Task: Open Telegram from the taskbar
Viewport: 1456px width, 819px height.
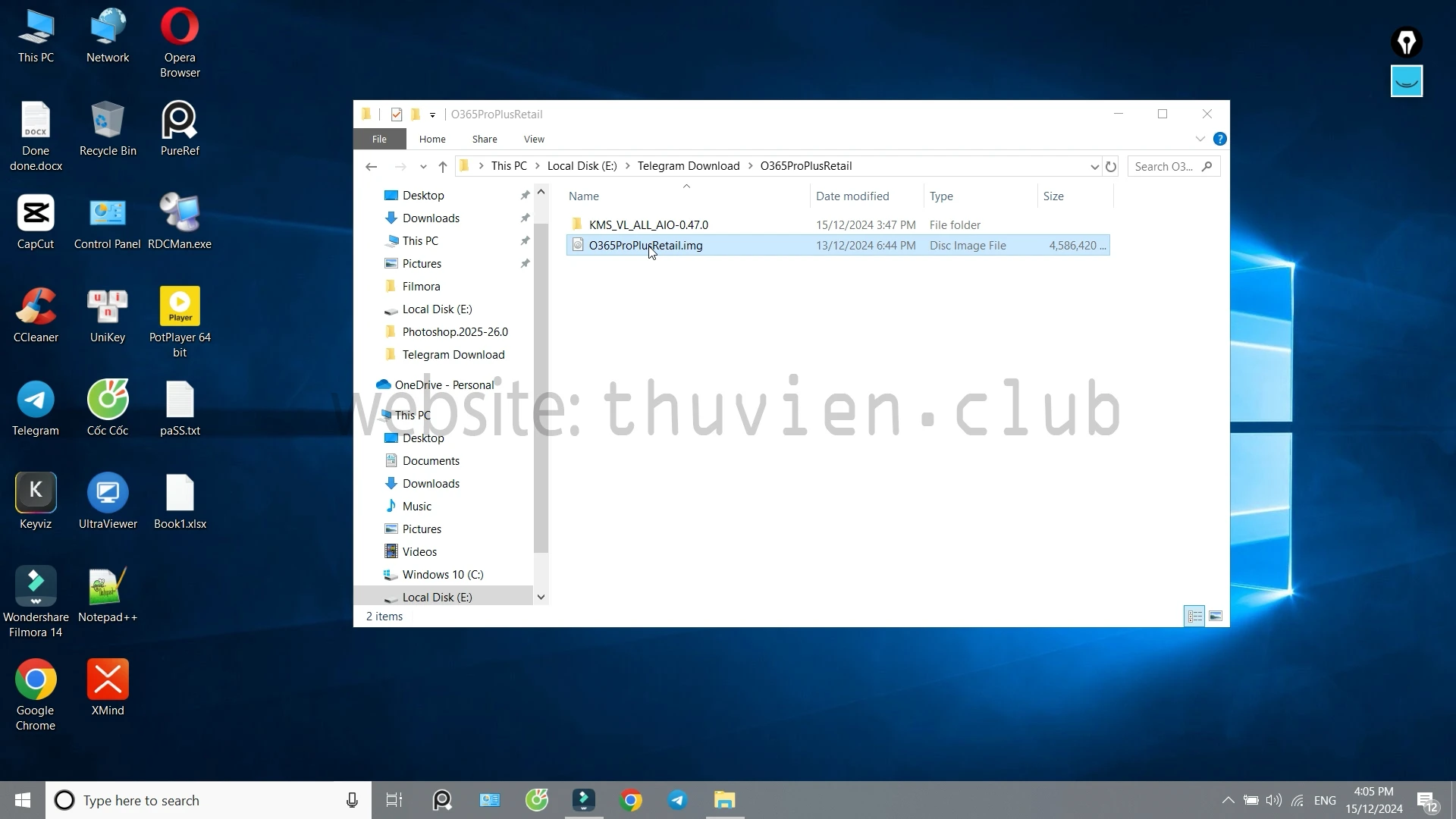Action: (x=678, y=800)
